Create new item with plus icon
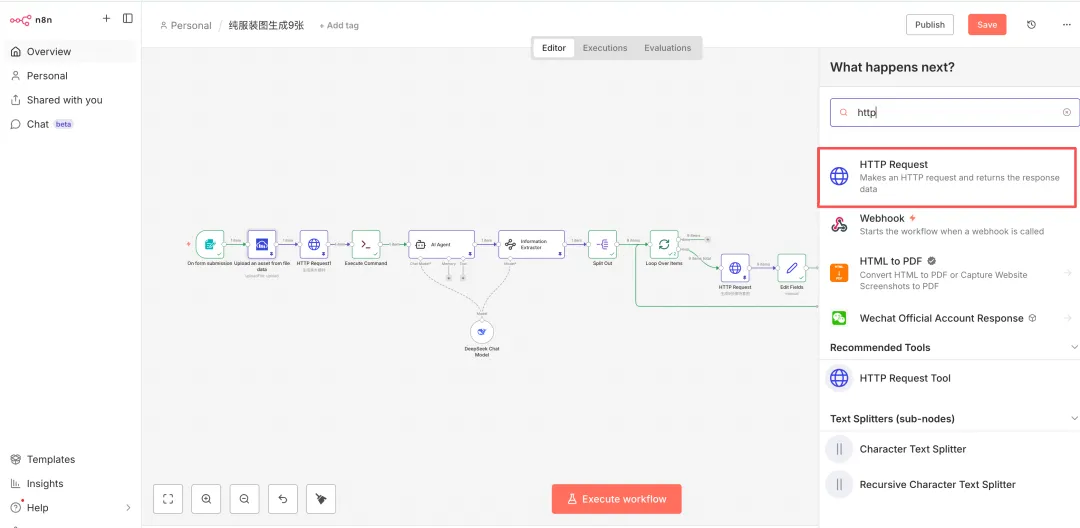 coord(106,19)
